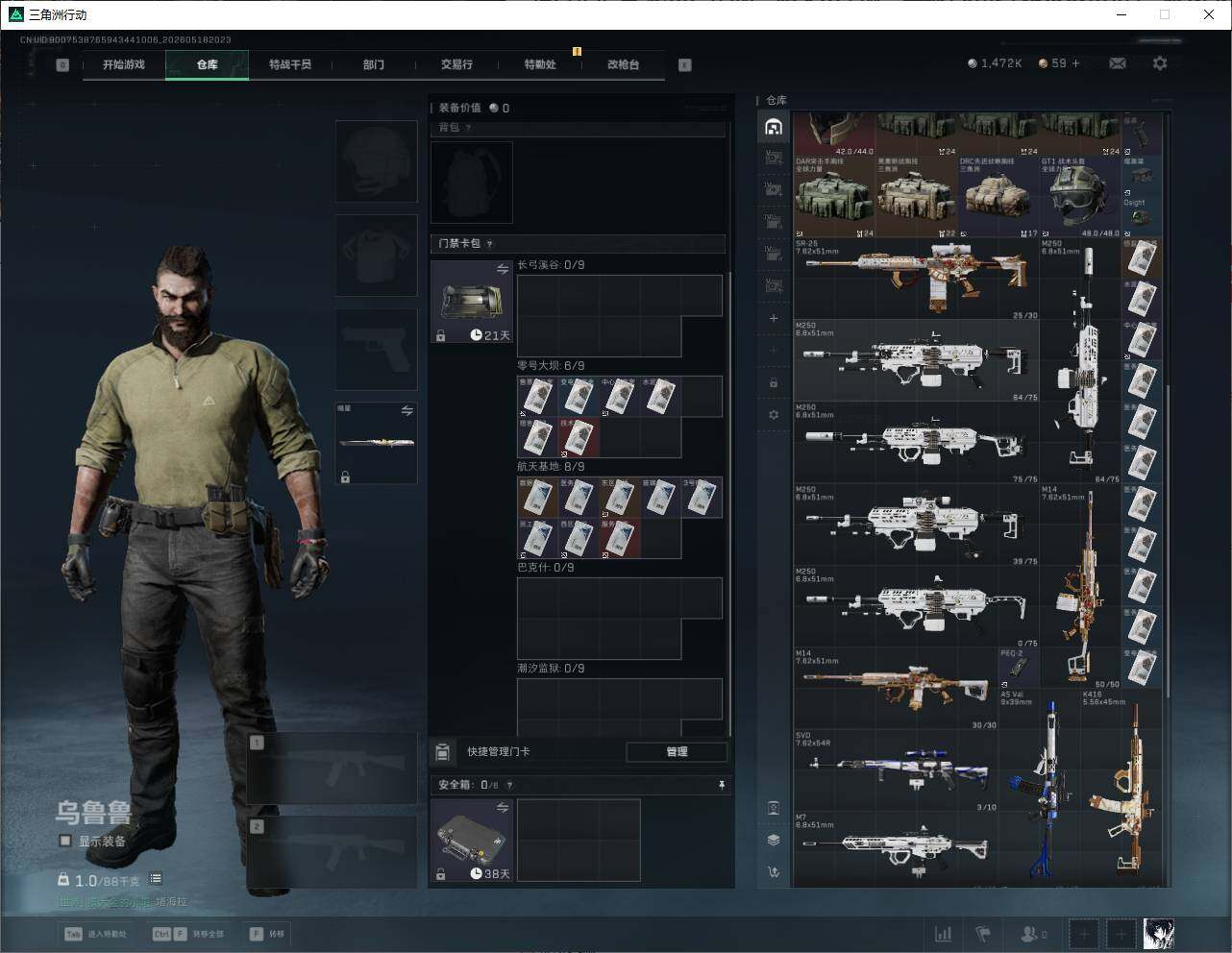Click the warehouse vertical scrollbar
Screen dimensions: 1232x953
1168,540
